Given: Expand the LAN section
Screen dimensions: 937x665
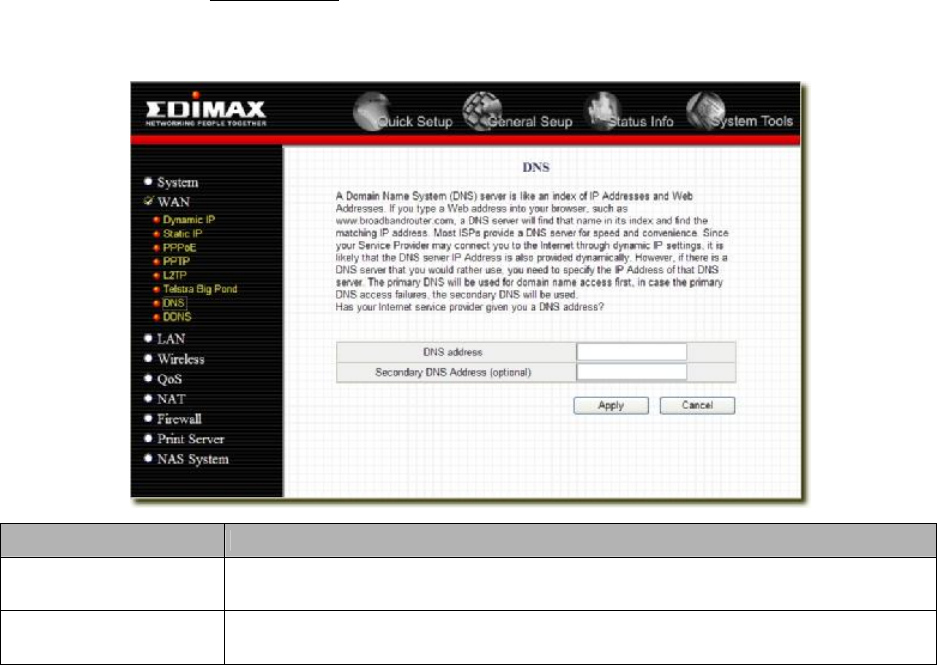Looking at the screenshot, I should click(171, 339).
